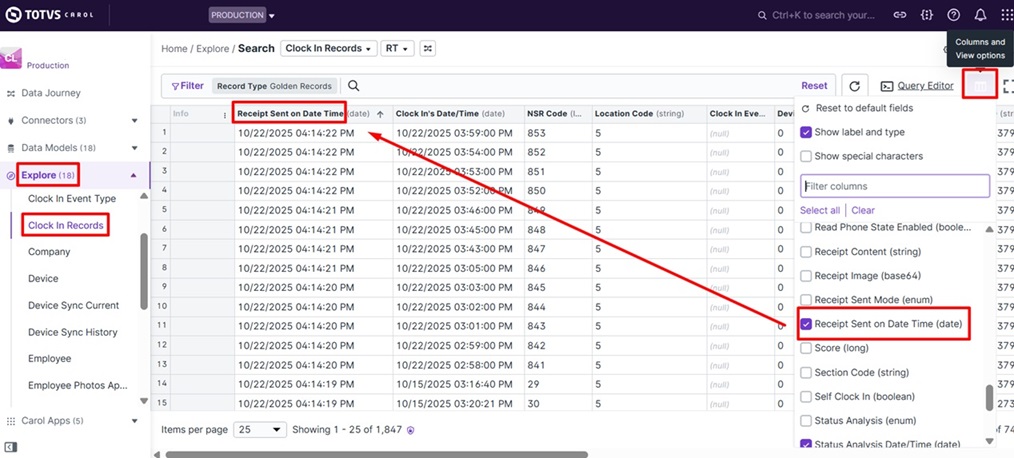Click the Carol Apps grid icon
Screen dimensions: 1014x458
(10, 420)
